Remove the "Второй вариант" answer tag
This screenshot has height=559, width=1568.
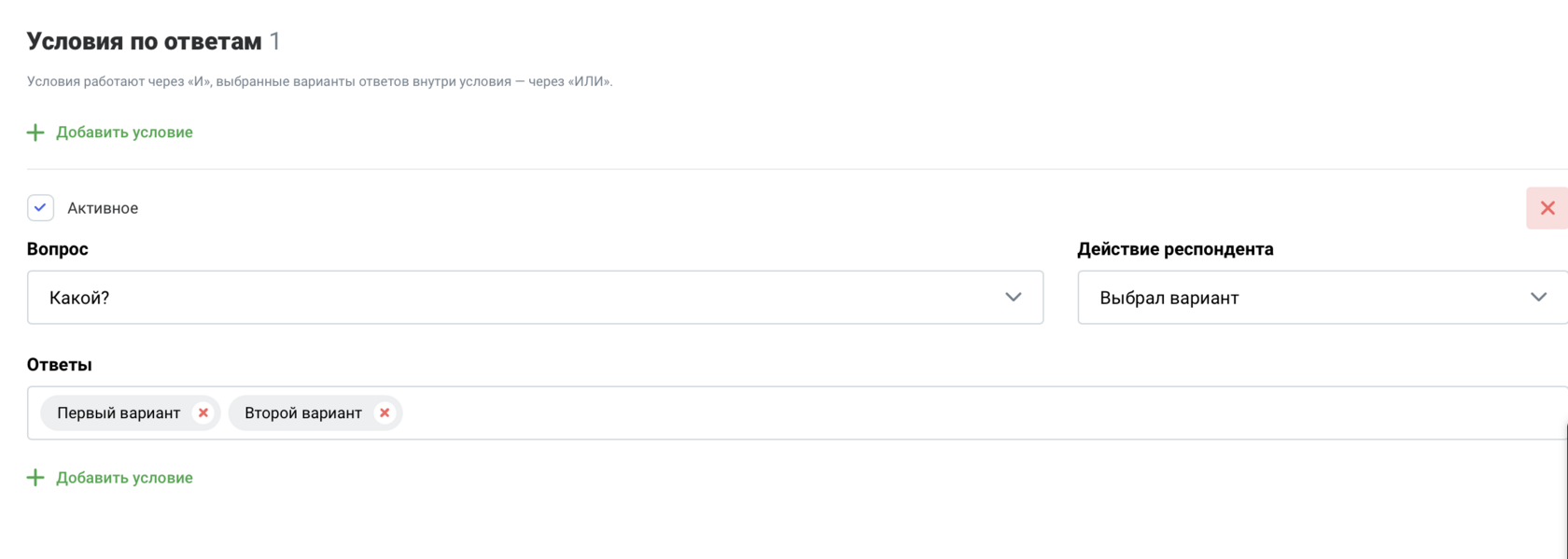tap(384, 412)
